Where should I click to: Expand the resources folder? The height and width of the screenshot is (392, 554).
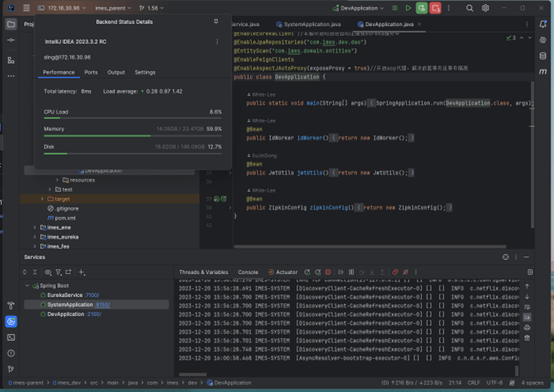[57, 180]
